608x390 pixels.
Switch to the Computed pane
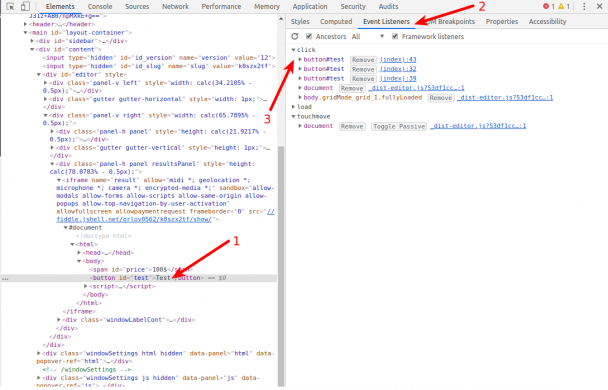(x=336, y=21)
